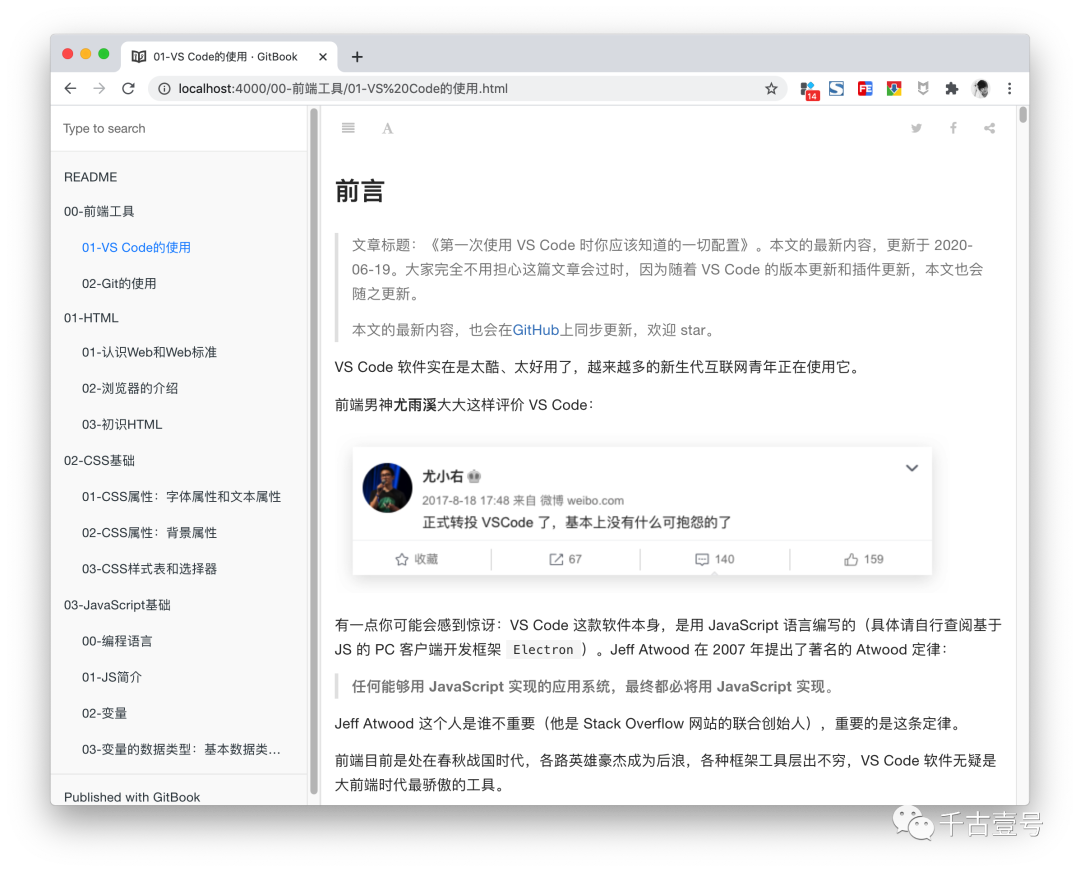Image resolution: width=1080 pixels, height=872 pixels.
Task: Open 00-编程语言 page
Action: [x=116, y=641]
